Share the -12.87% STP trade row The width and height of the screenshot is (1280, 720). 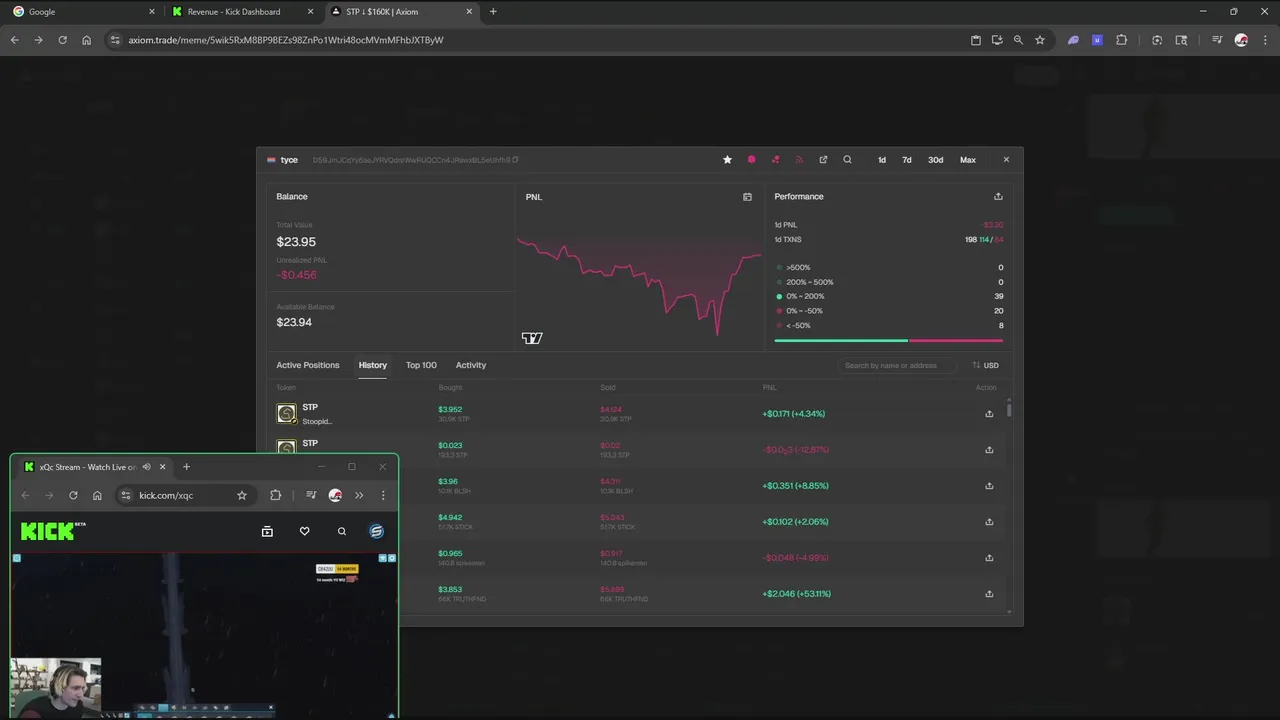click(x=989, y=450)
